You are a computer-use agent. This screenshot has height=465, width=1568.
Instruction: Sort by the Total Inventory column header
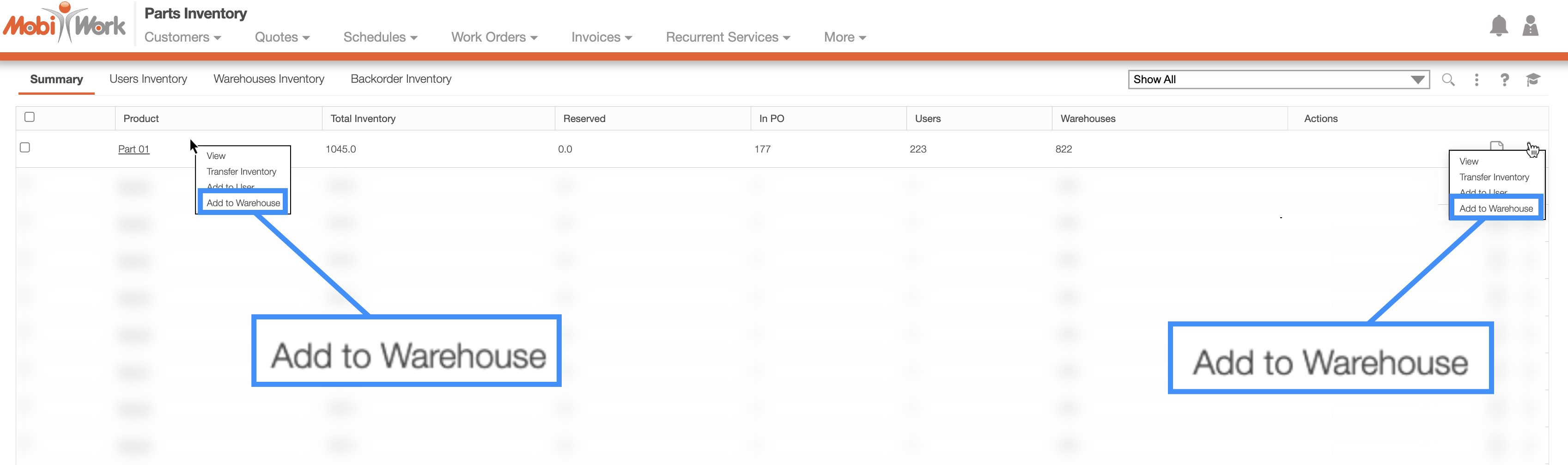pyautogui.click(x=363, y=119)
